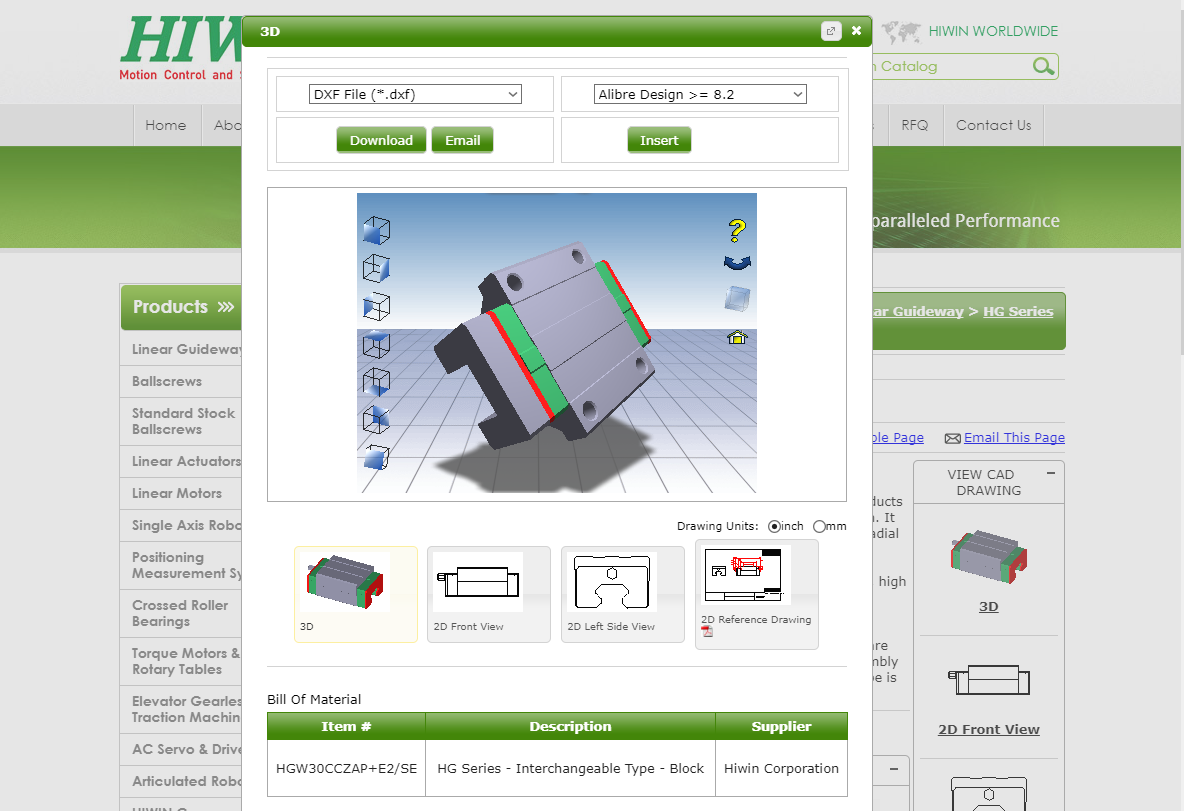Email the CAD file
Image resolution: width=1184 pixels, height=811 pixels.
[x=462, y=140]
